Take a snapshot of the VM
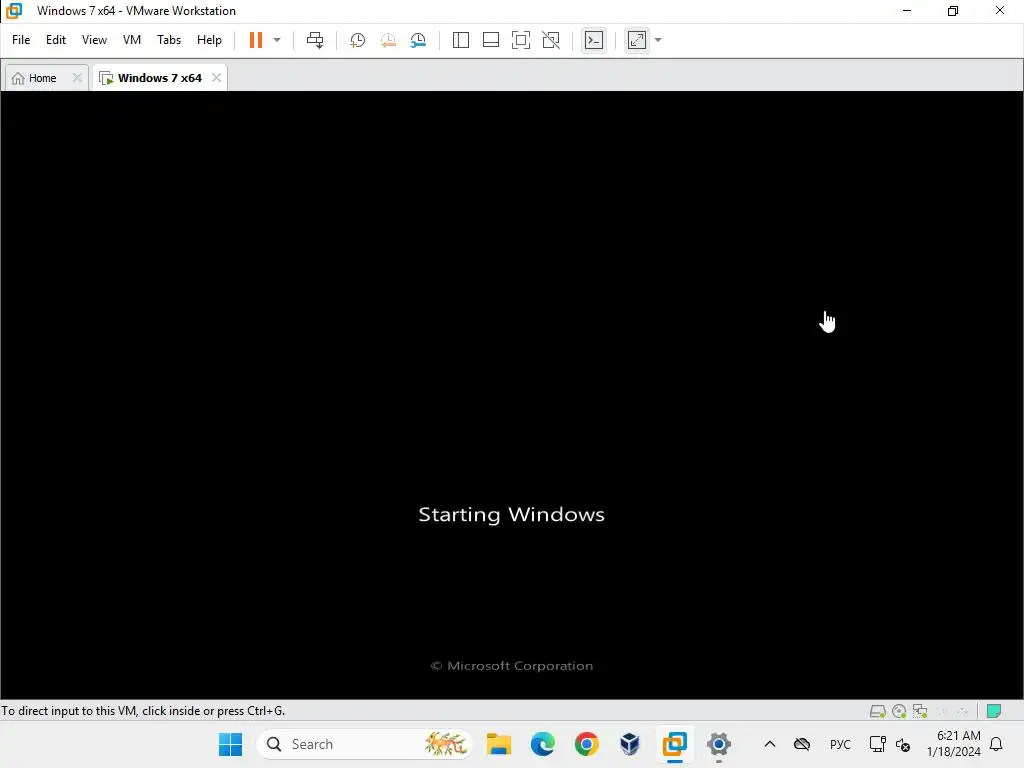This screenshot has width=1024, height=768. tap(357, 40)
